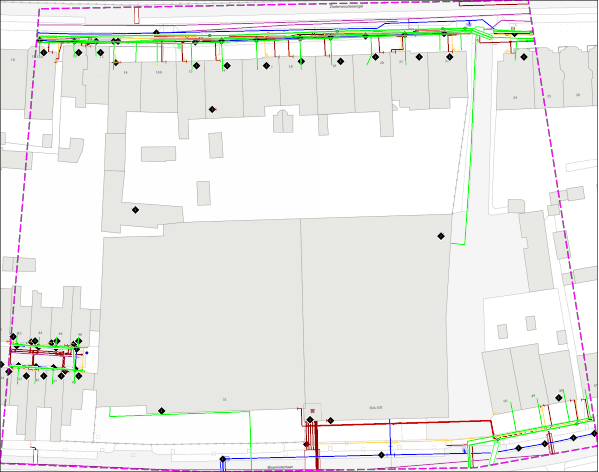Select the arched chapel-shaped building outline

283,121
